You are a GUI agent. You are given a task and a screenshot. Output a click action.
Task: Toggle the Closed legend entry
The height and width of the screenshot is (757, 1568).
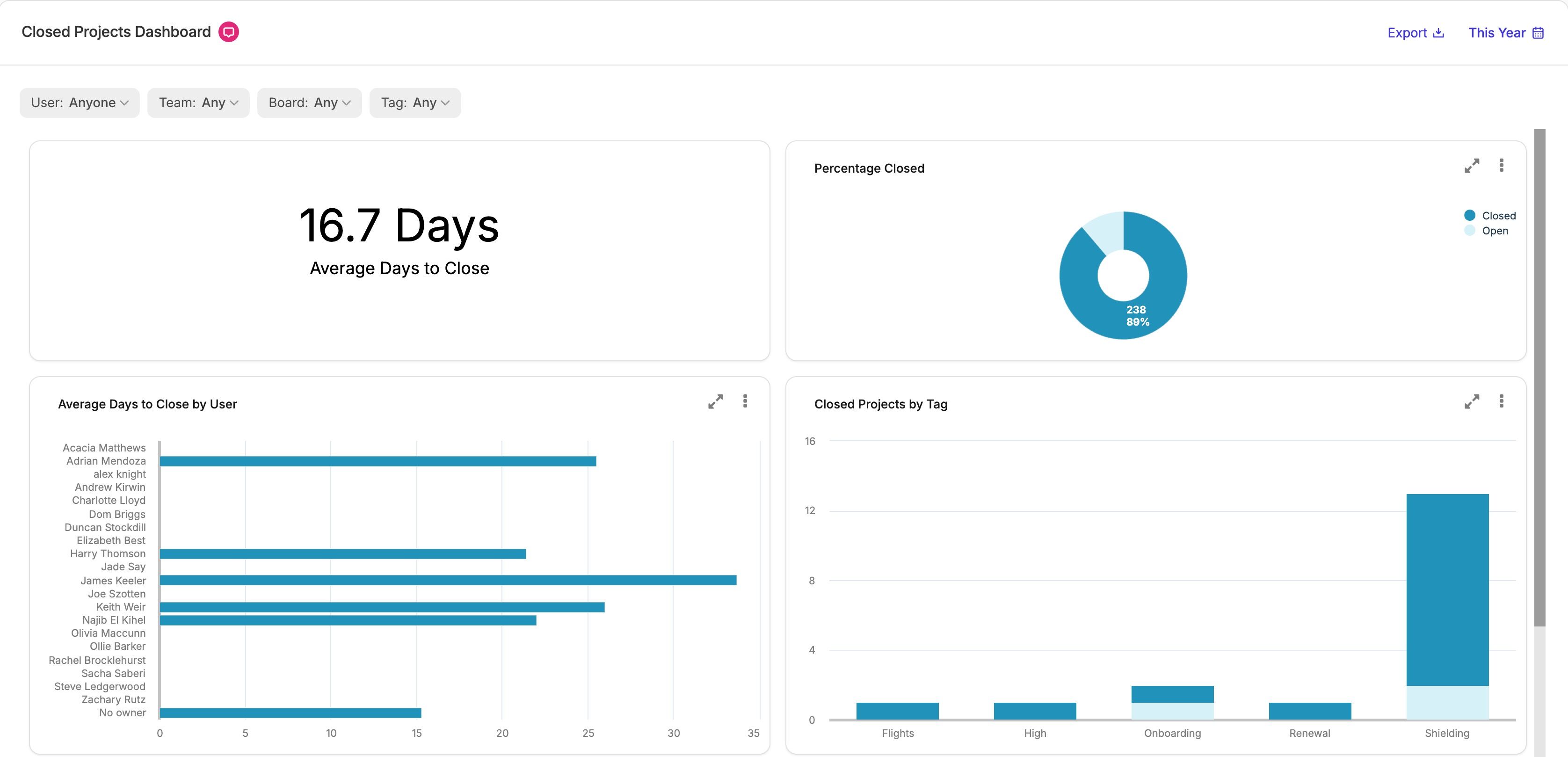[1489, 216]
